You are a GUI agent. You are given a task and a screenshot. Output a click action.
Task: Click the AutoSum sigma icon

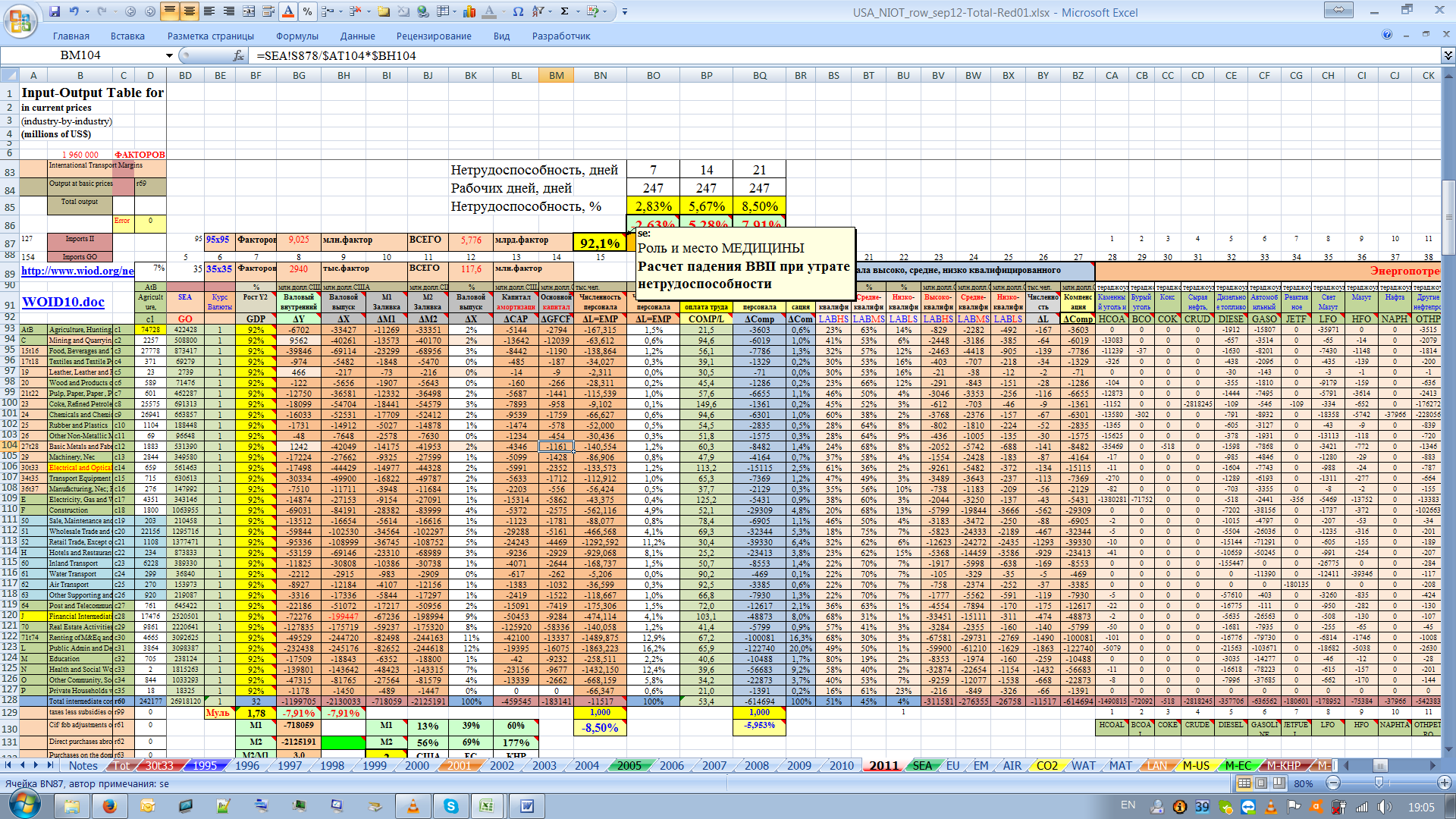(x=564, y=11)
